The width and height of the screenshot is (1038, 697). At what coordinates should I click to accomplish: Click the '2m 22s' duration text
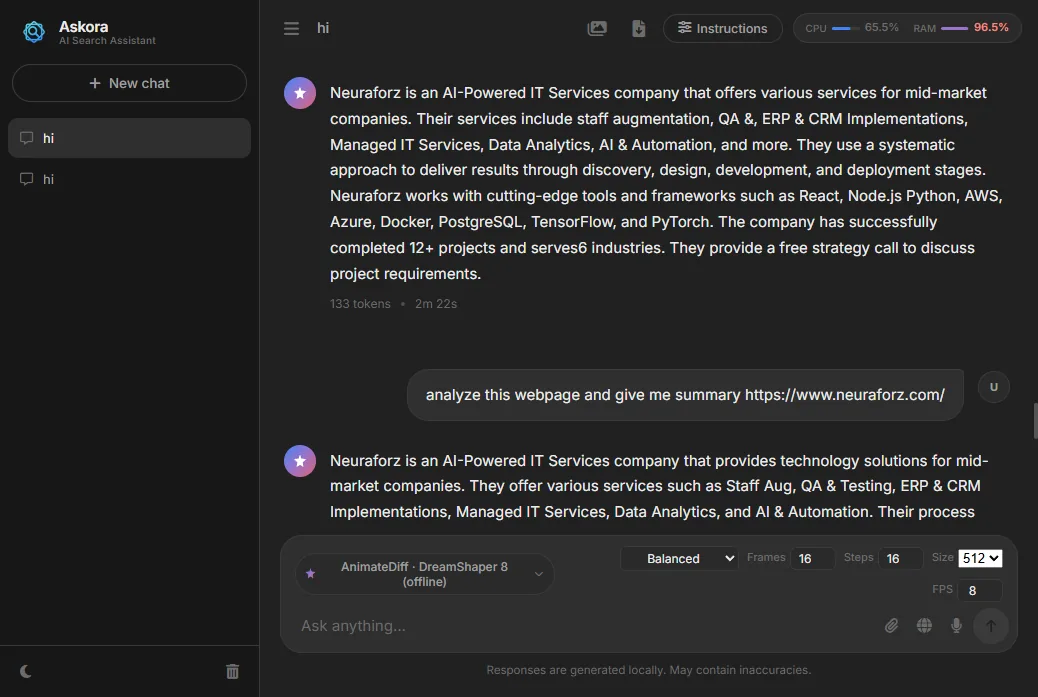point(436,304)
